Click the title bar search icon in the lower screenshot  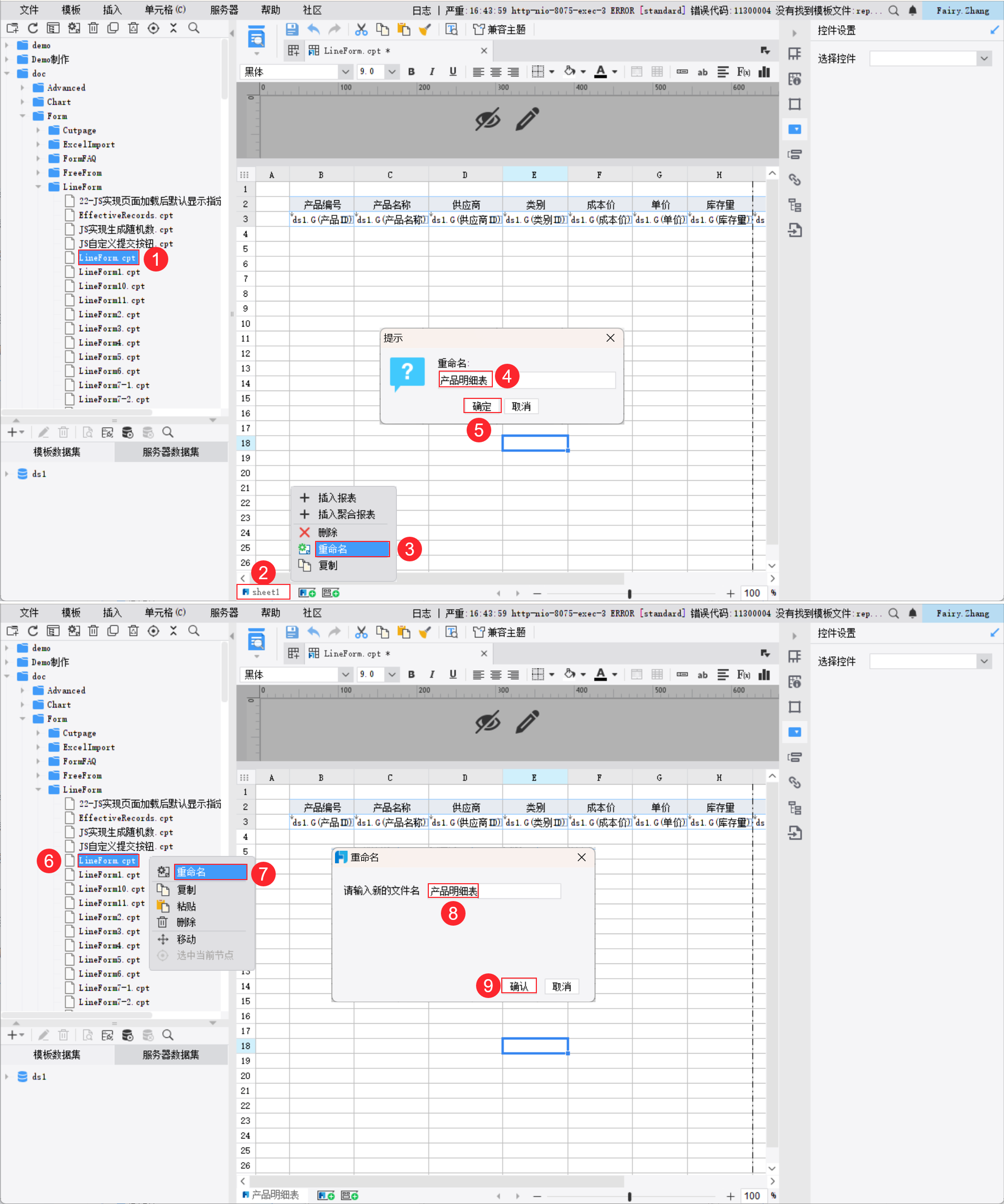pyautogui.click(x=893, y=613)
